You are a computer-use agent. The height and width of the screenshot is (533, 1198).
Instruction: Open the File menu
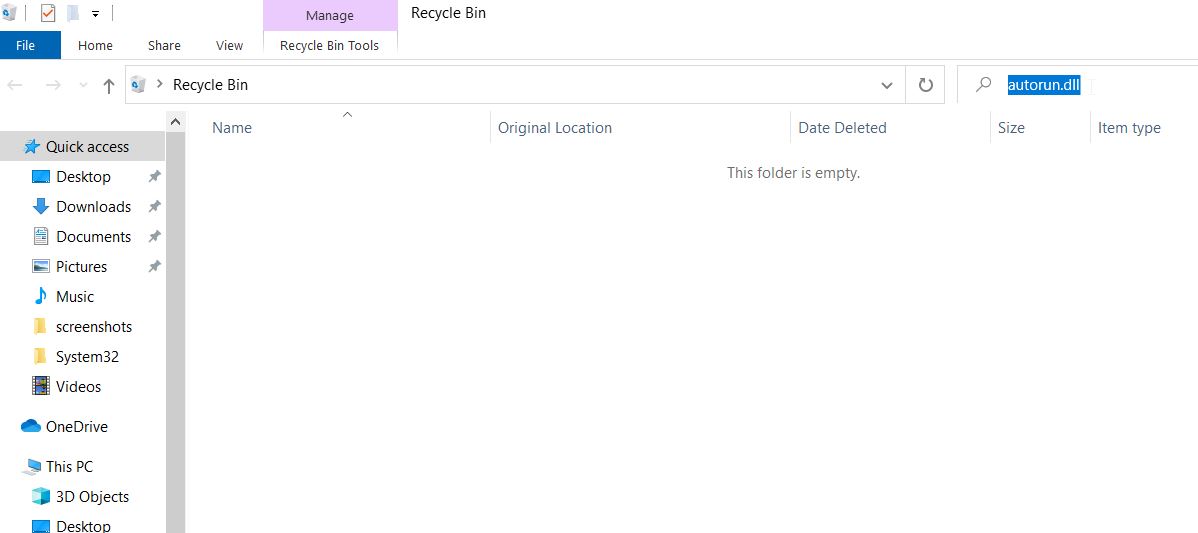25,46
